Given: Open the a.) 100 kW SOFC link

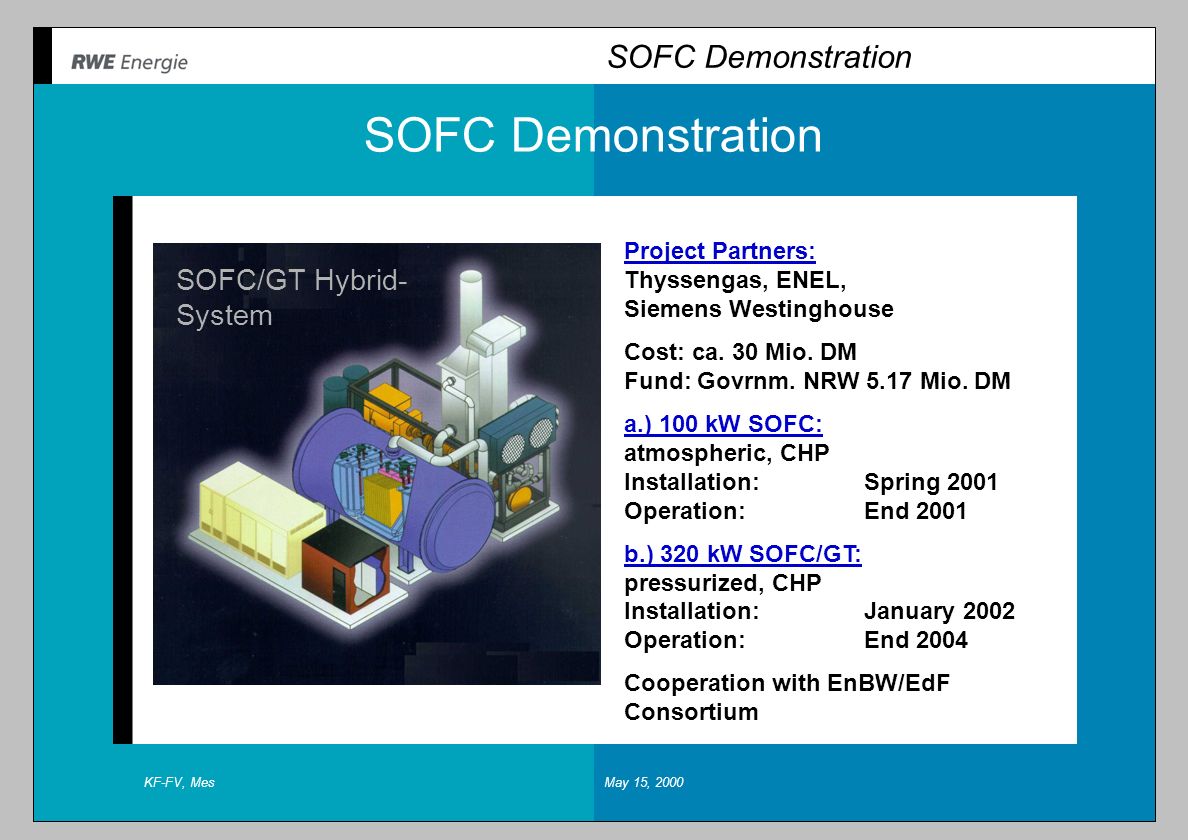Looking at the screenshot, I should point(723,423).
